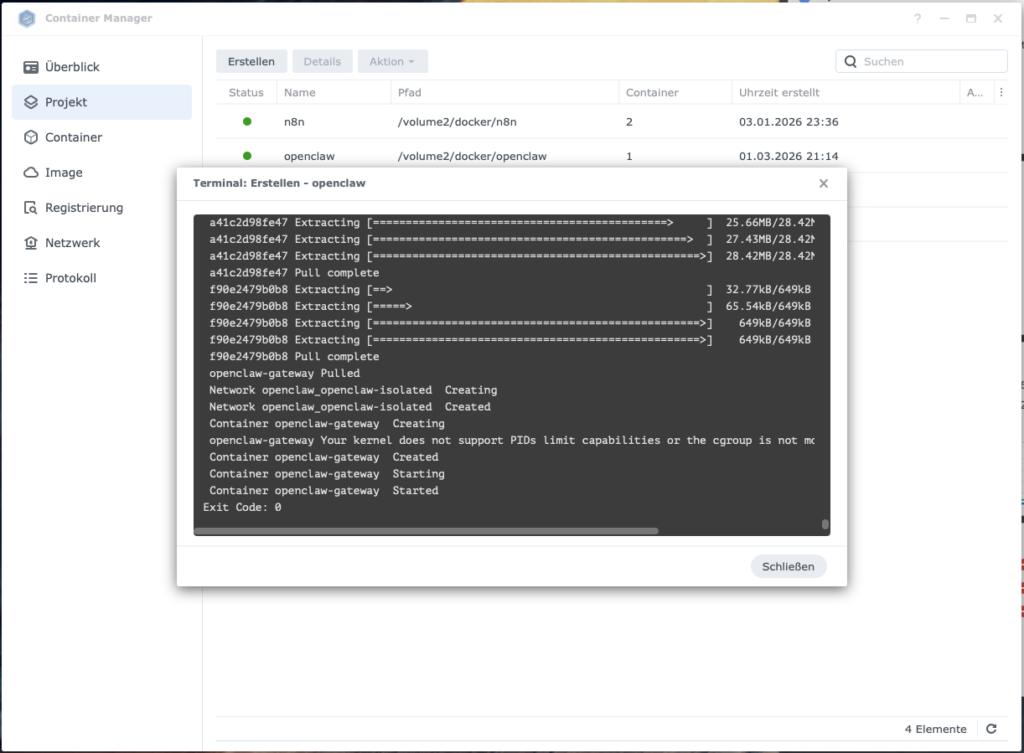Sort by the Uhrzeit erstellt column header
Screen dimensions: 1024x753
tap(779, 92)
